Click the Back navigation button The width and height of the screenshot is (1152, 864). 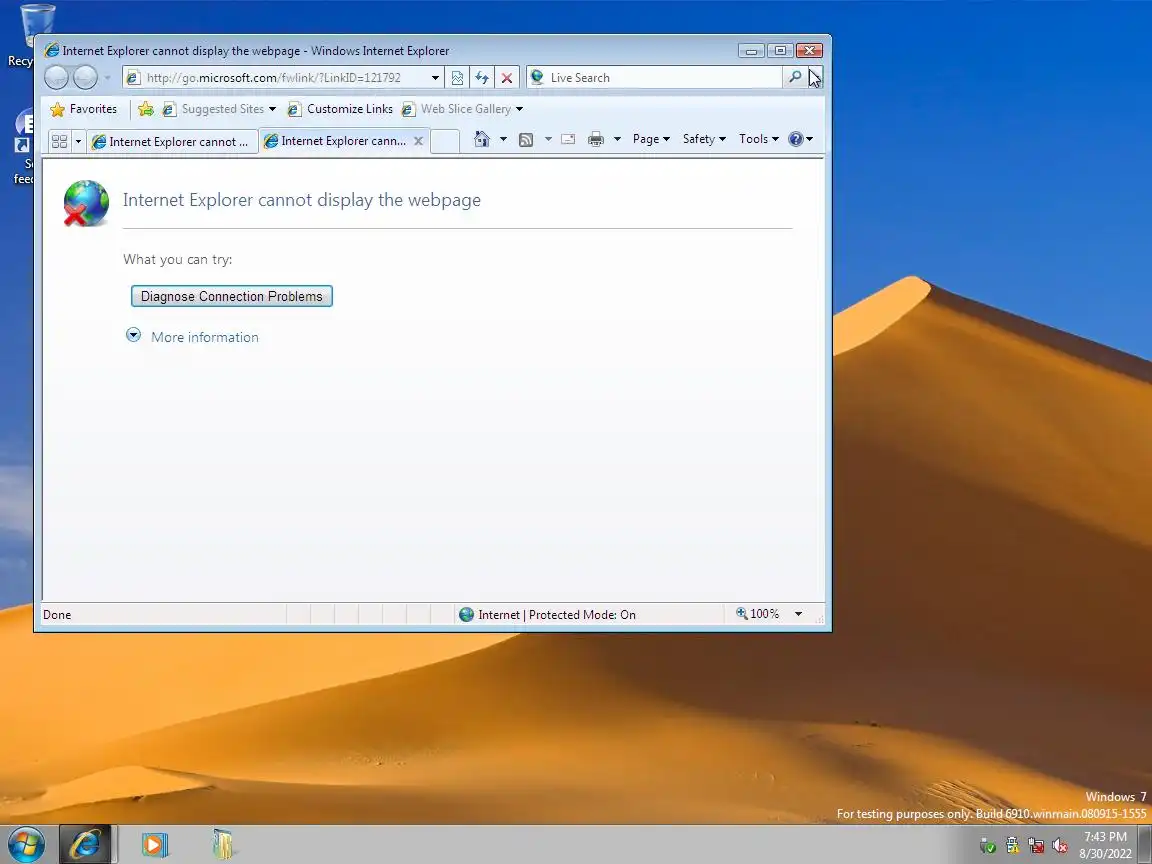[57, 77]
